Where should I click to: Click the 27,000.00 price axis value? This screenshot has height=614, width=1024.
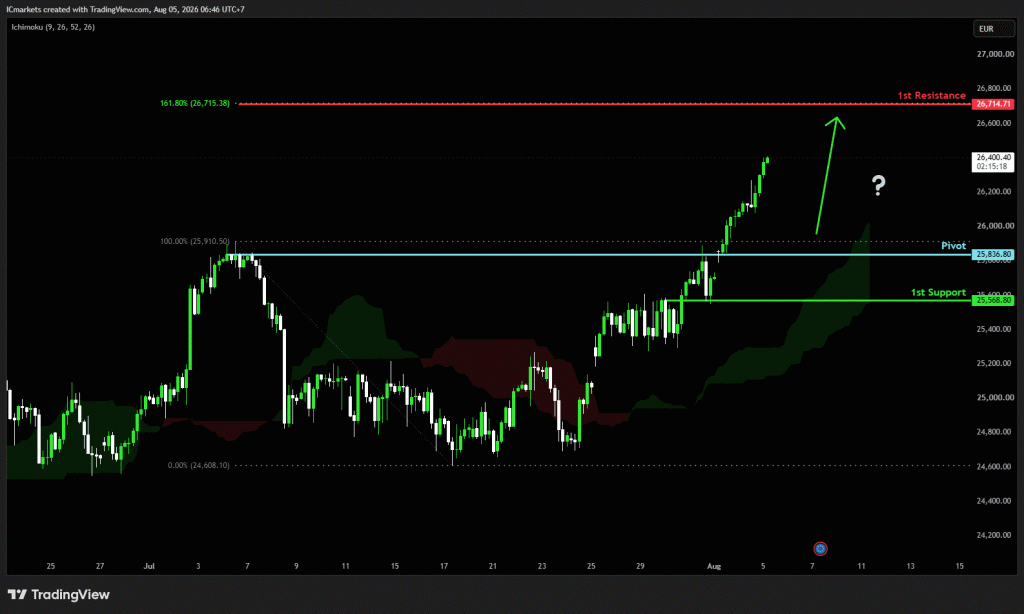(995, 54)
